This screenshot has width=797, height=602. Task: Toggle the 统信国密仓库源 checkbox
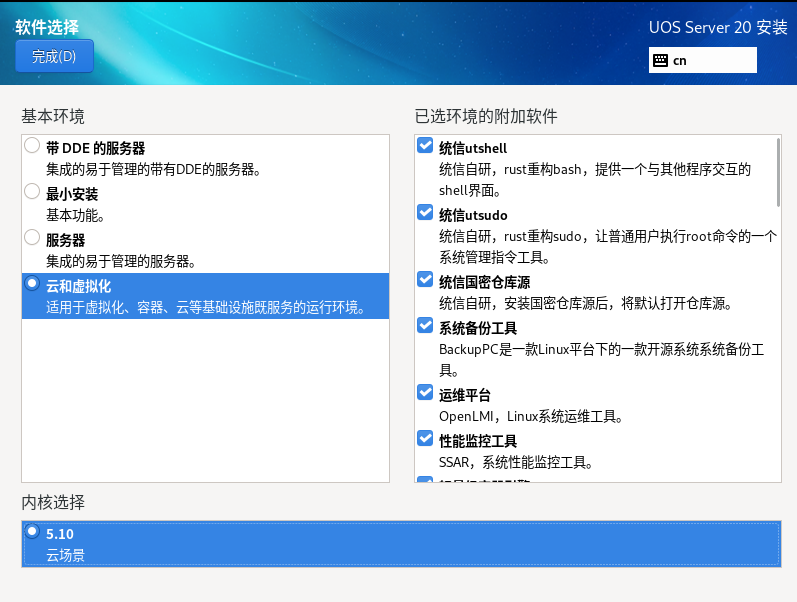point(425,280)
